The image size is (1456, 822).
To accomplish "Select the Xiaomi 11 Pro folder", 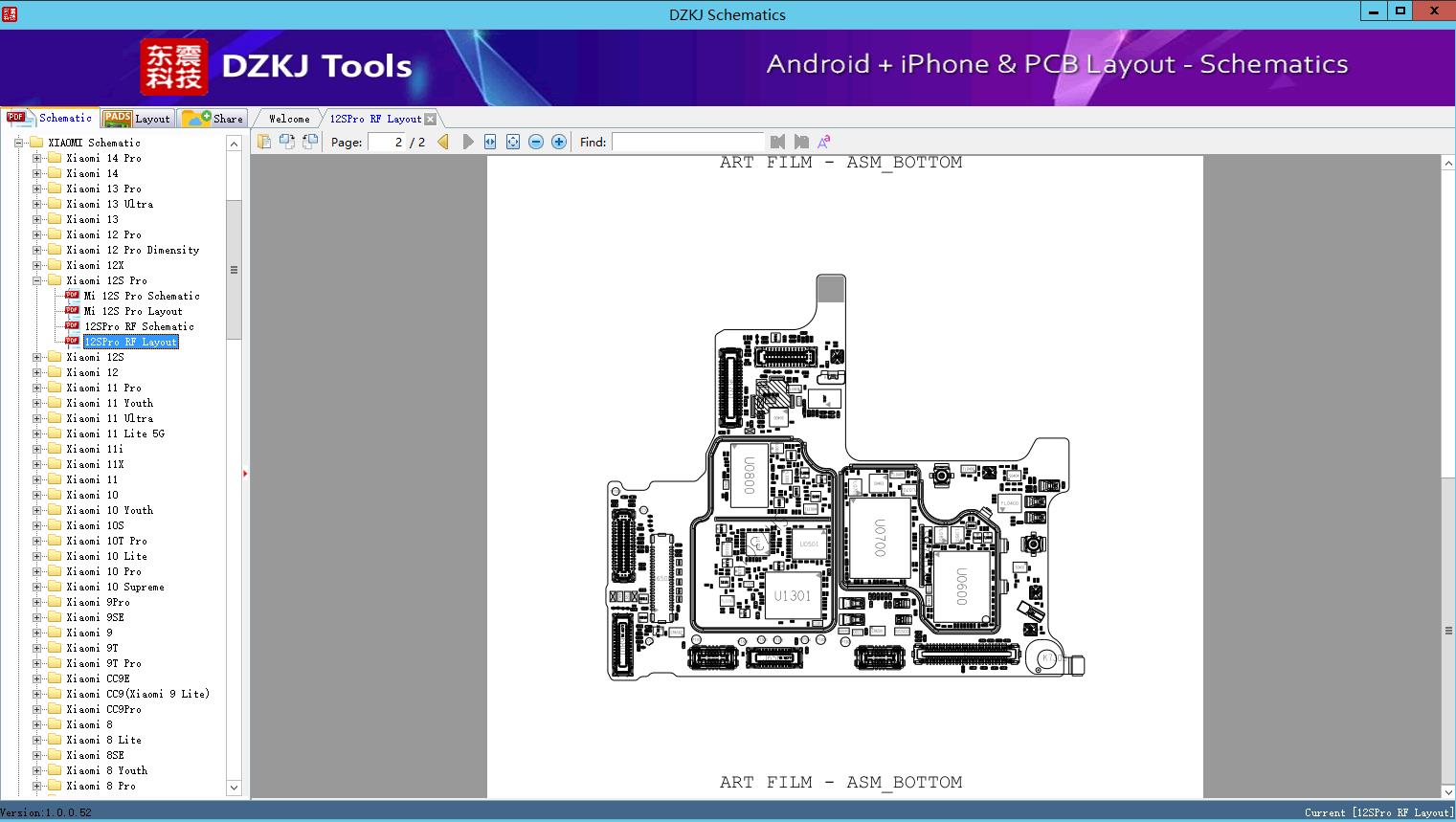I will [103, 388].
